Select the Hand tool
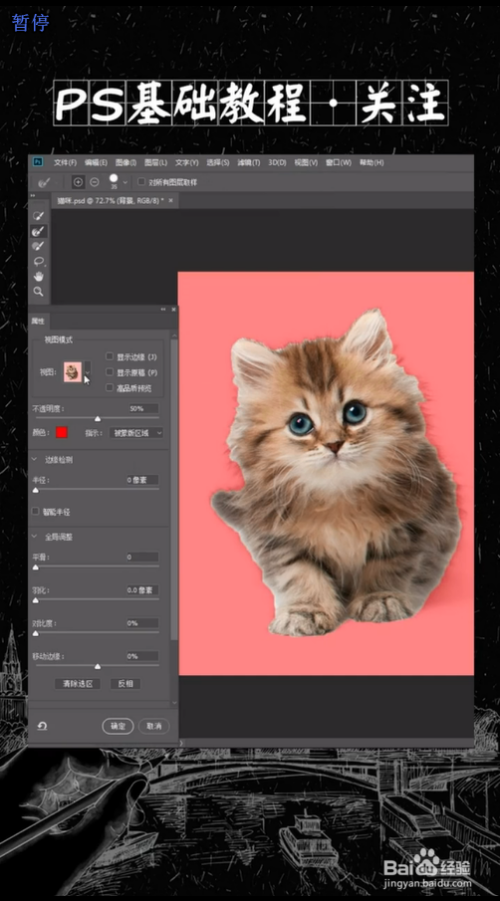This screenshot has height=901, width=500. tap(39, 276)
